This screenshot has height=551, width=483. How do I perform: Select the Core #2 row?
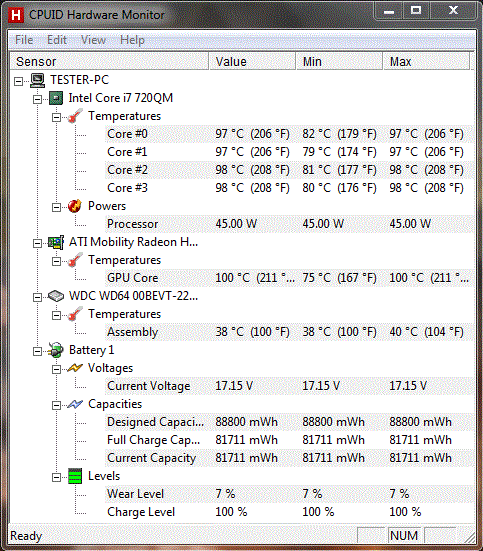(x=289, y=170)
